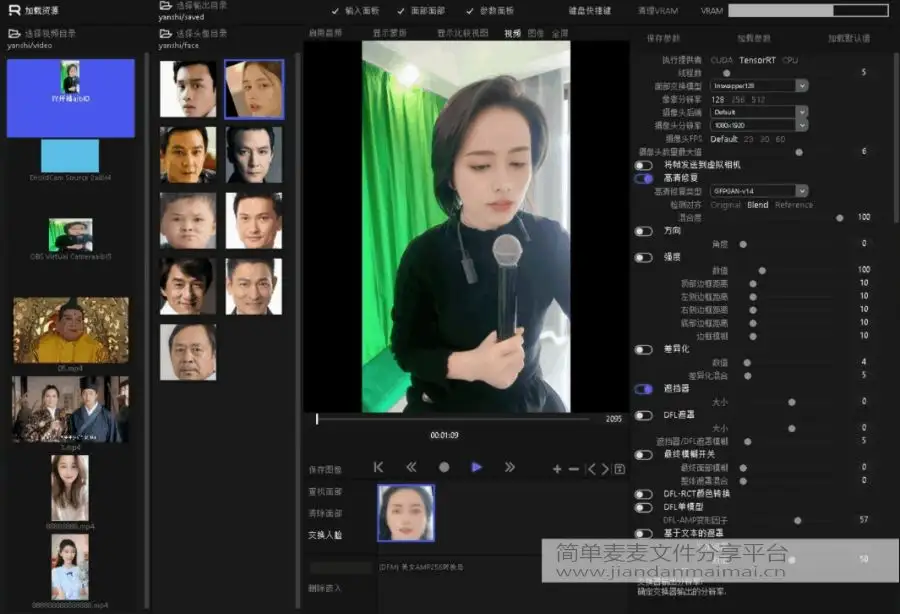The height and width of the screenshot is (614, 900).
Task: Switch to the 视频 tab
Action: pos(512,33)
